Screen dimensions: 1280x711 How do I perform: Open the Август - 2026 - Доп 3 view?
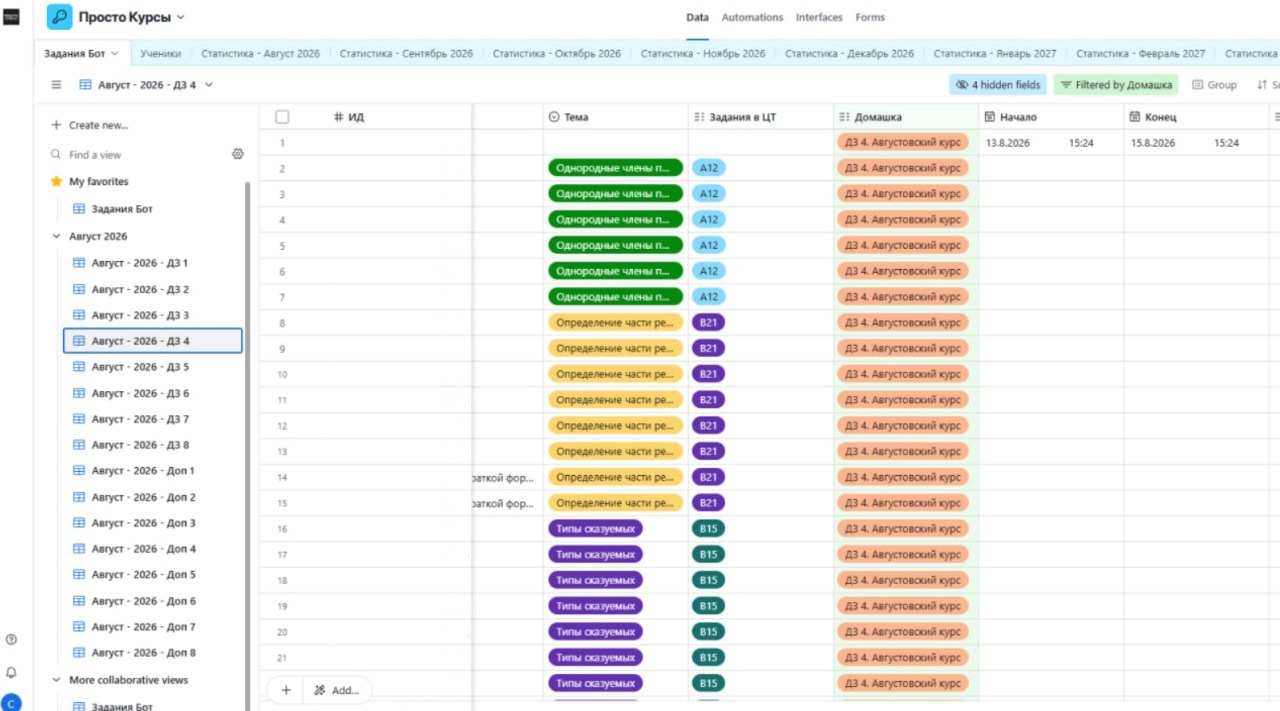152,523
